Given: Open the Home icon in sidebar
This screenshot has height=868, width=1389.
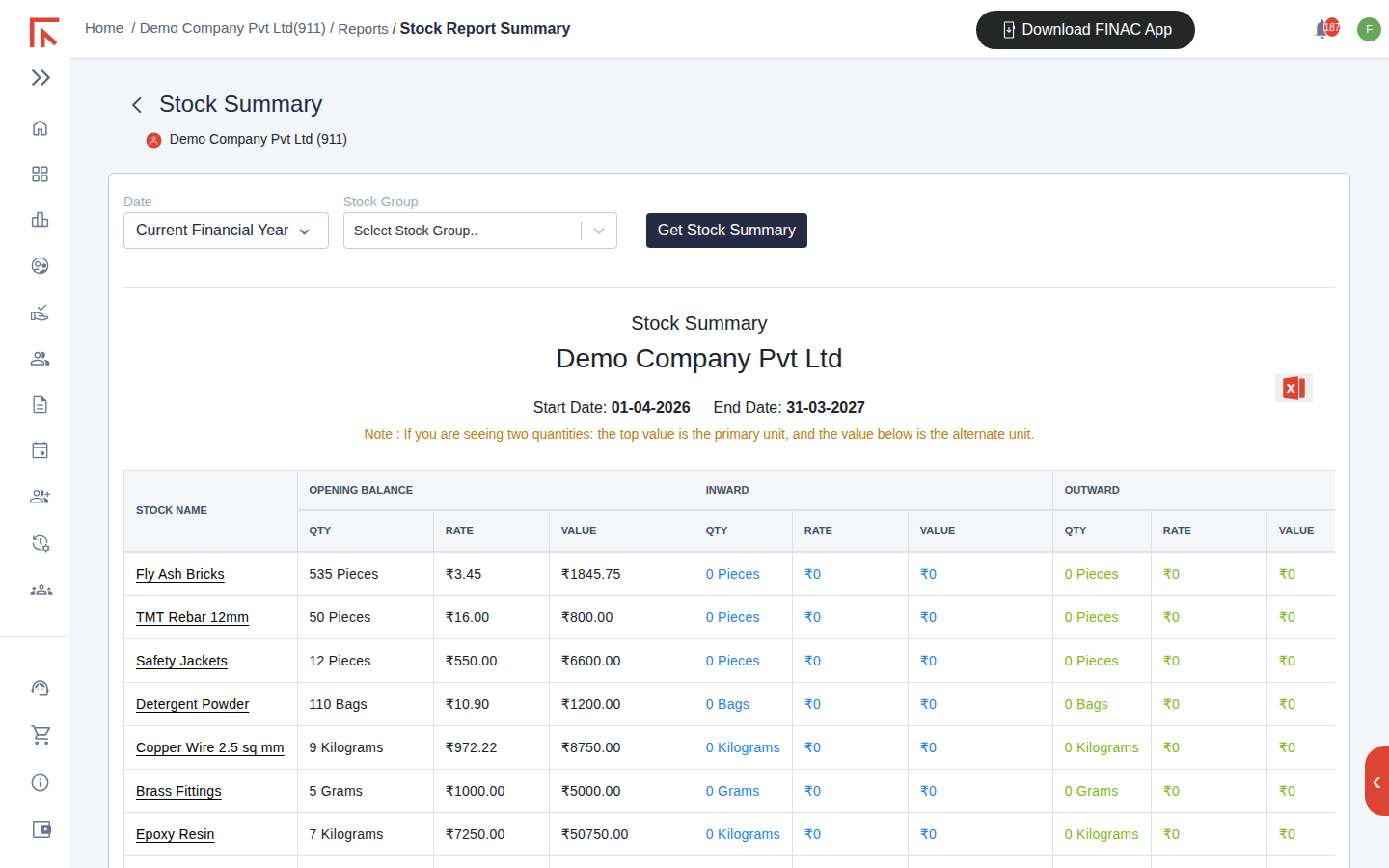Looking at the screenshot, I should coord(40,128).
